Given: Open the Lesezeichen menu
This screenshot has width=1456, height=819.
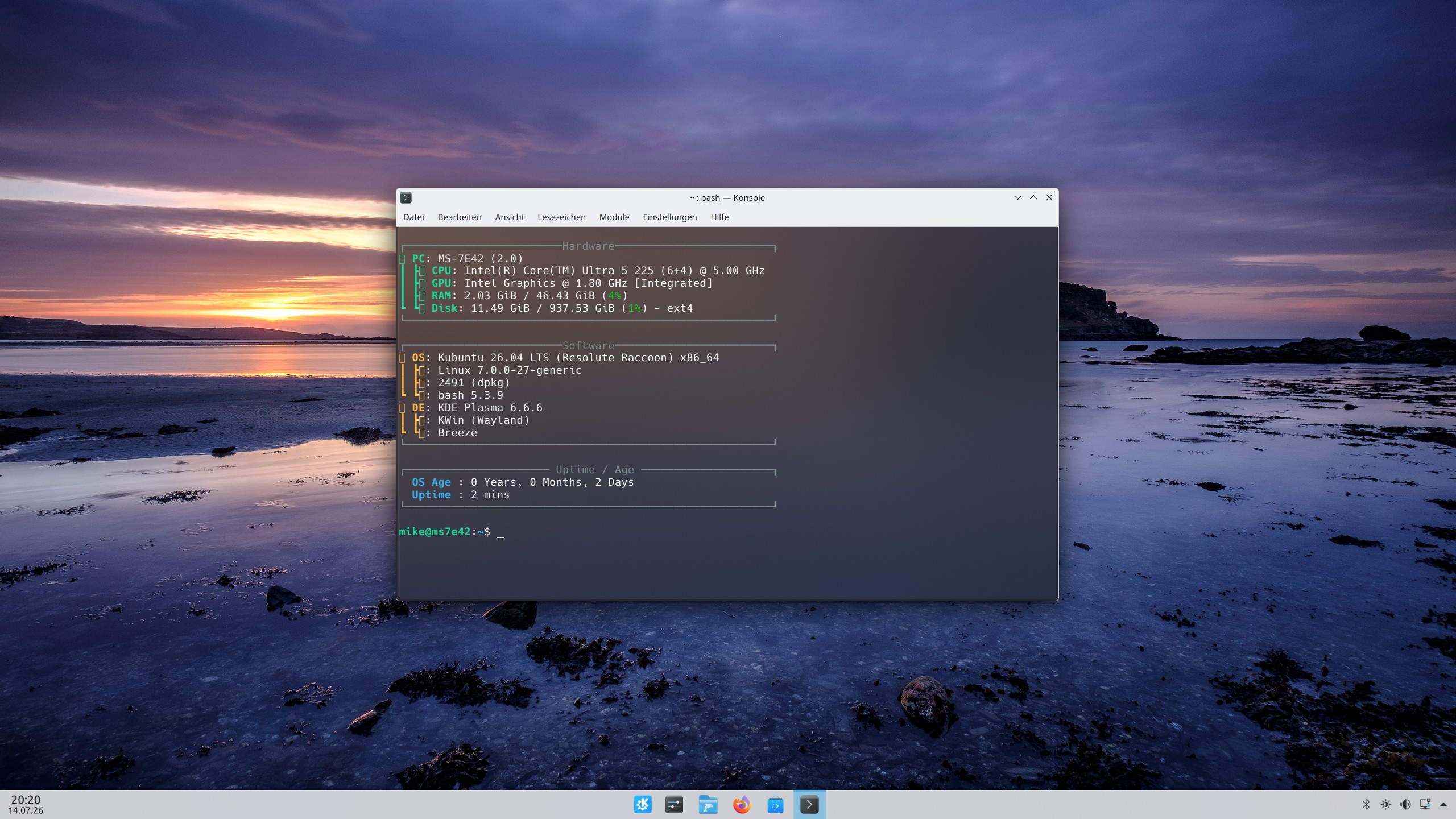Looking at the screenshot, I should pyautogui.click(x=561, y=217).
